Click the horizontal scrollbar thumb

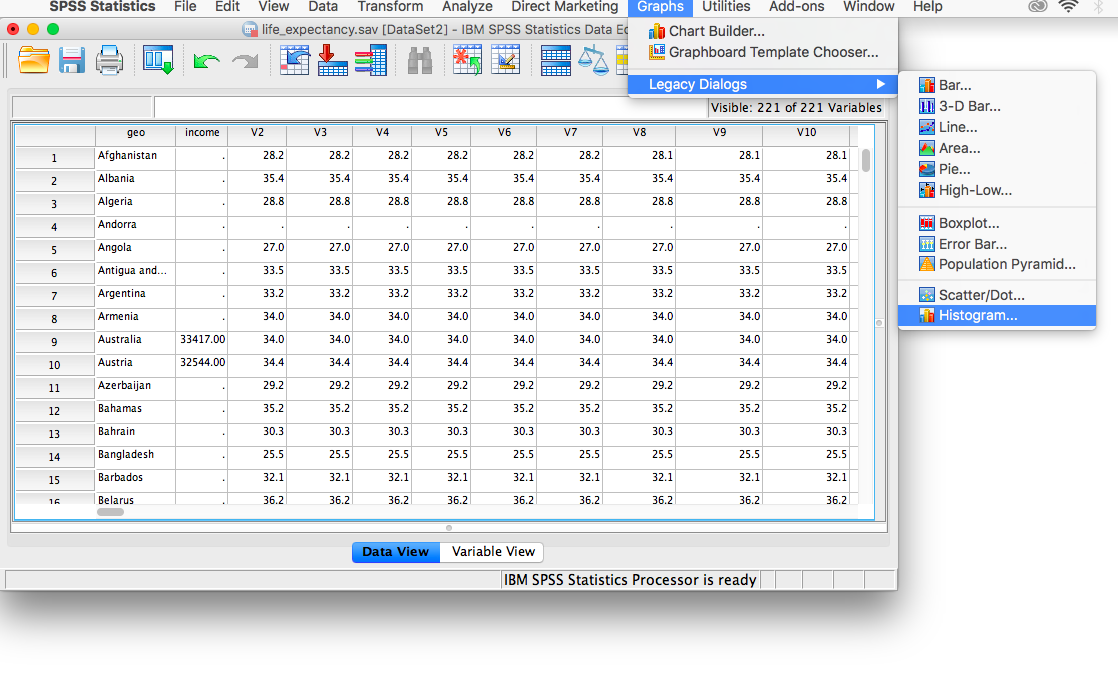tap(111, 511)
